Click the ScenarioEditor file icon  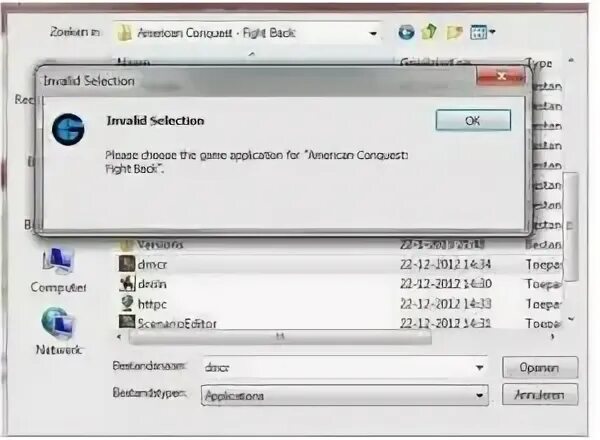127,322
